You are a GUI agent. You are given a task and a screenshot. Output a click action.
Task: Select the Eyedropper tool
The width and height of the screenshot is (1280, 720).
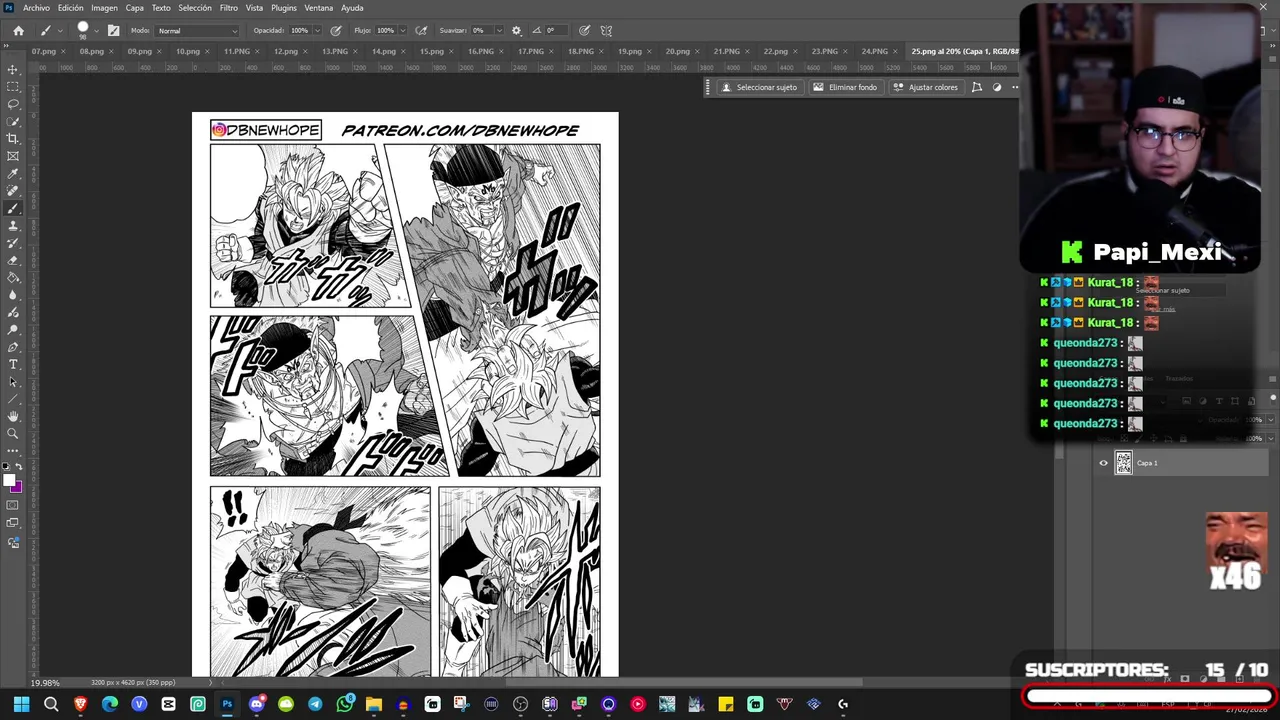pyautogui.click(x=13, y=174)
